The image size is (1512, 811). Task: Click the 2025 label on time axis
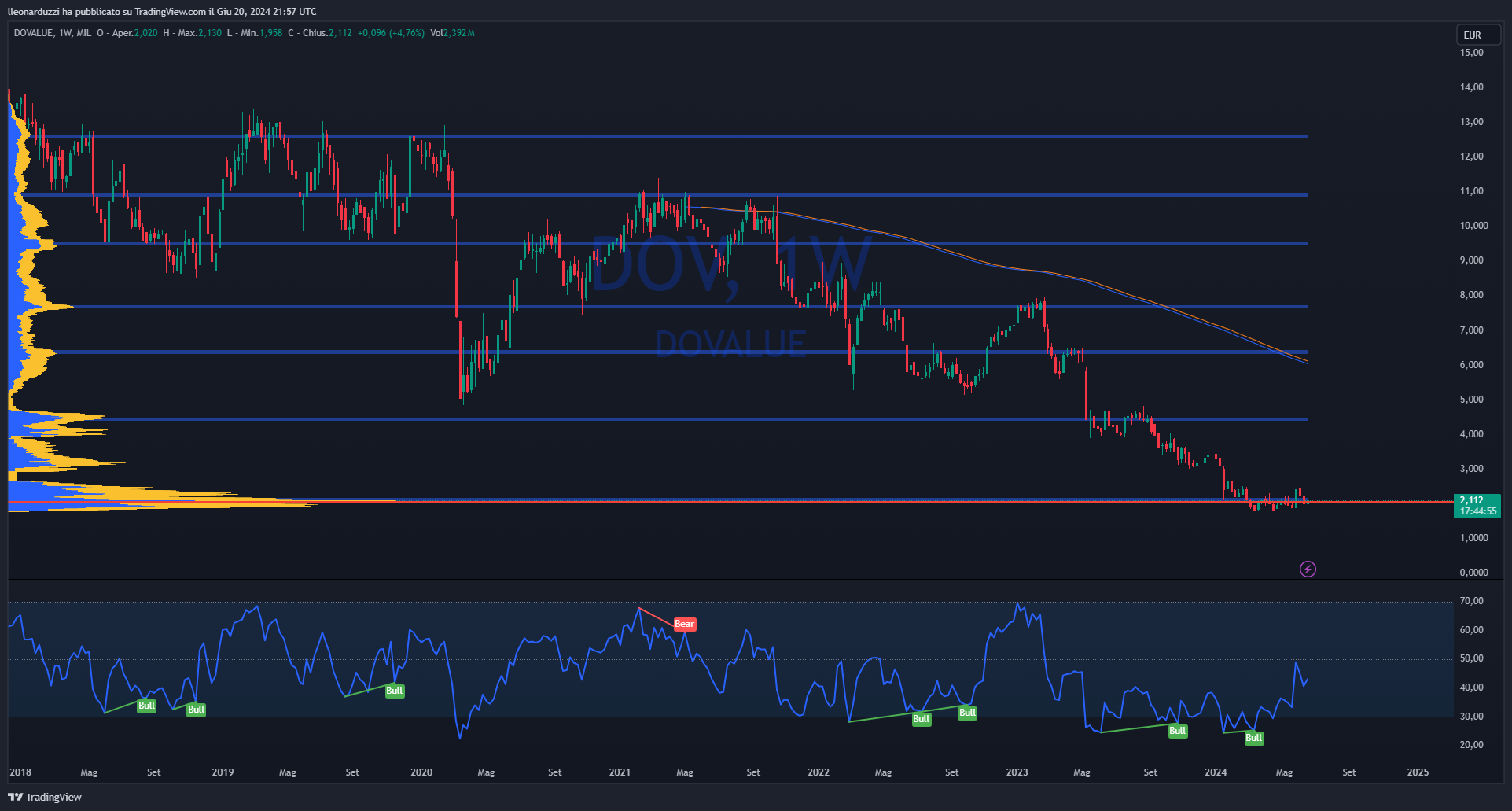tap(1418, 772)
